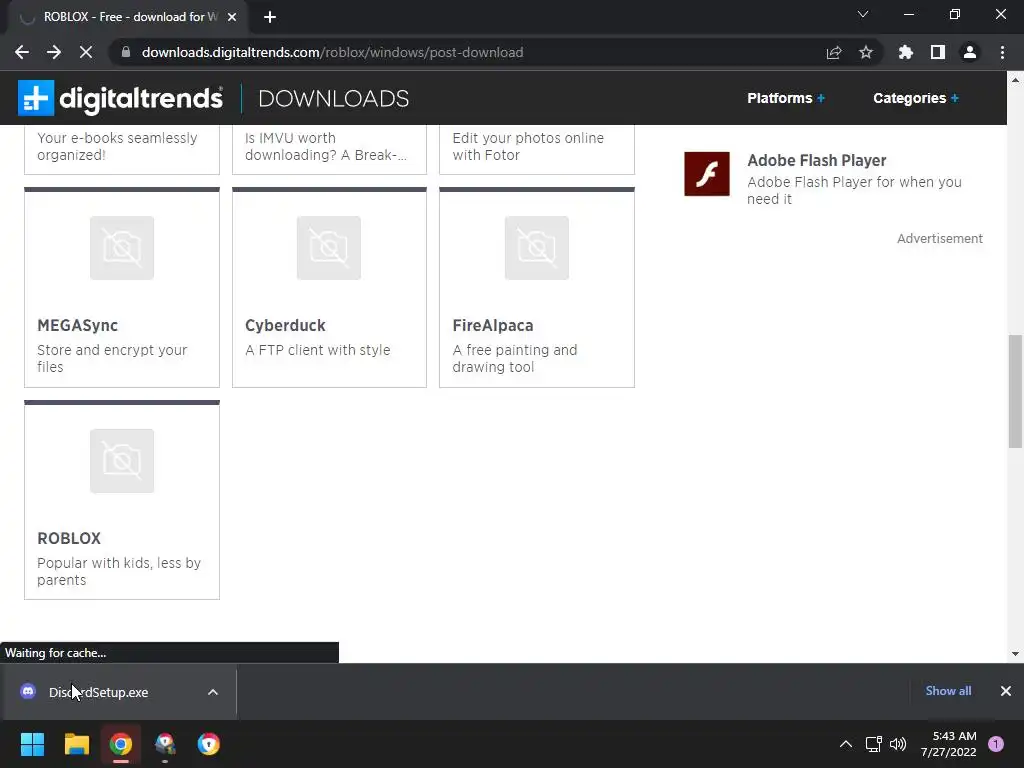Image resolution: width=1024 pixels, height=768 pixels.
Task: Go forward in browser history
Action: 54,52
